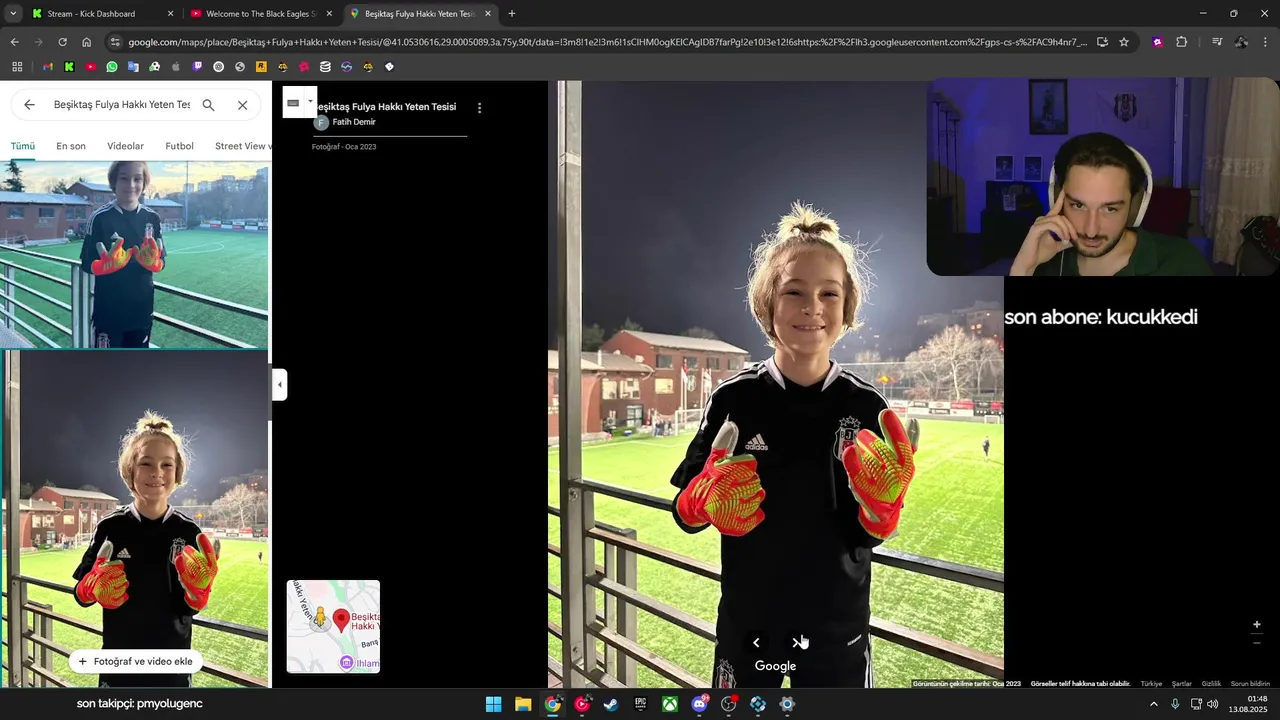Open Xbox app from the taskbar
The height and width of the screenshot is (720, 1280).
coord(670,704)
